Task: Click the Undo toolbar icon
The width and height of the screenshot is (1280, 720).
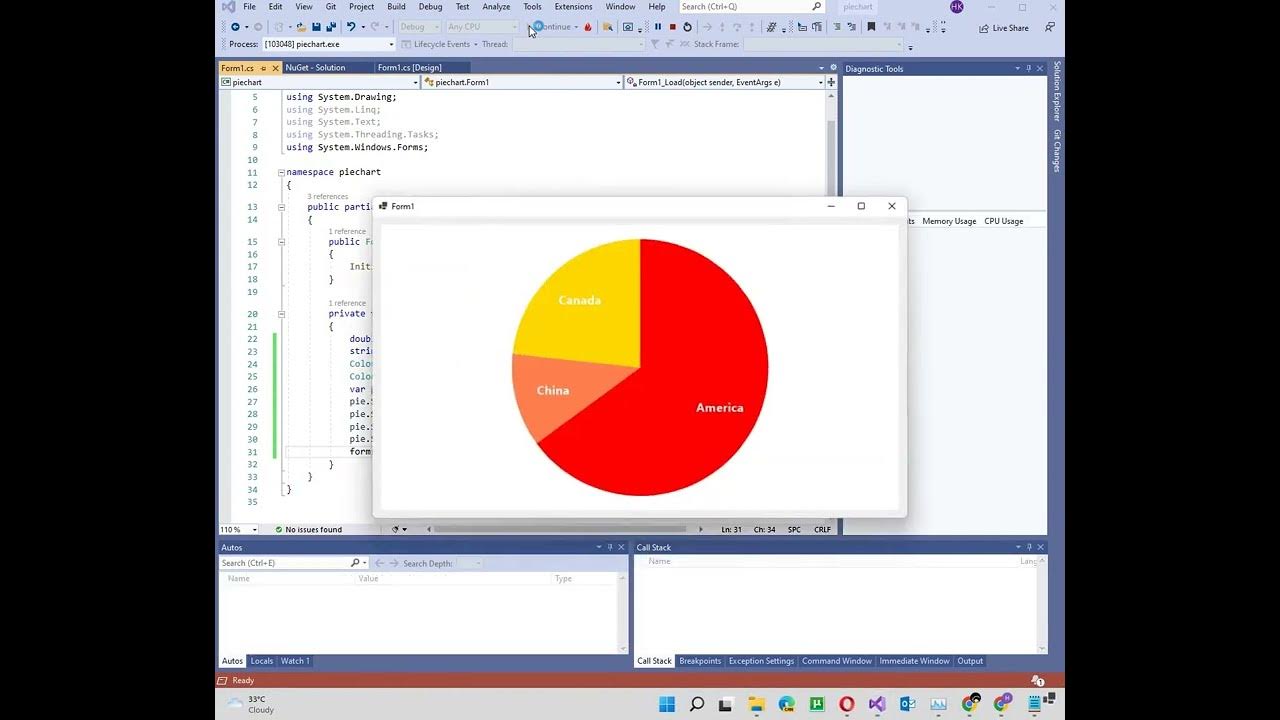Action: point(350,27)
